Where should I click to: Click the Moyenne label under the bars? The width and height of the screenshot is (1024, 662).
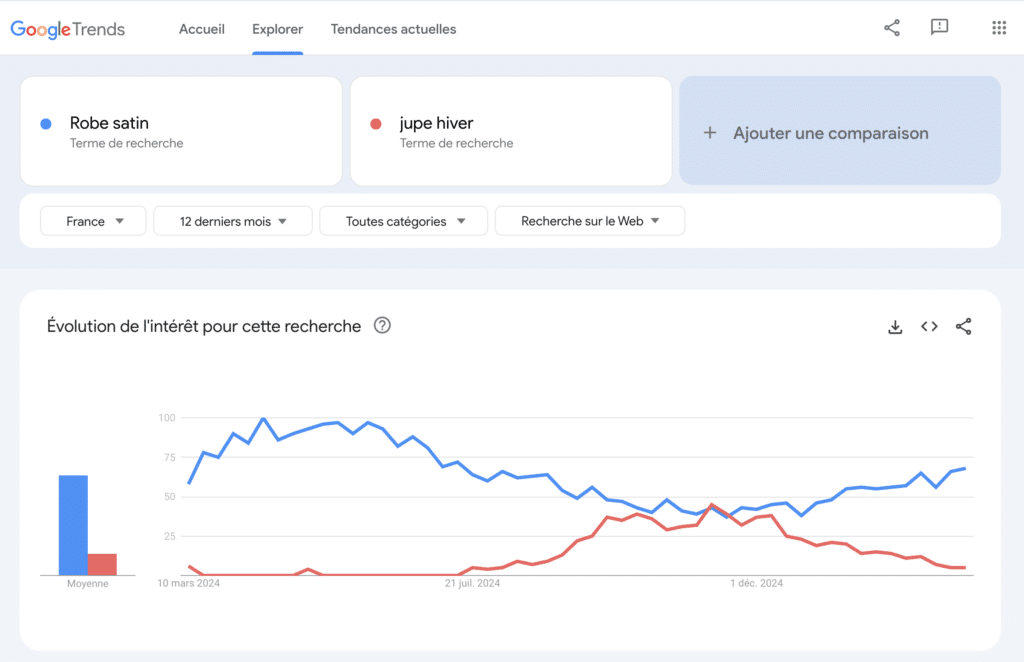[88, 584]
